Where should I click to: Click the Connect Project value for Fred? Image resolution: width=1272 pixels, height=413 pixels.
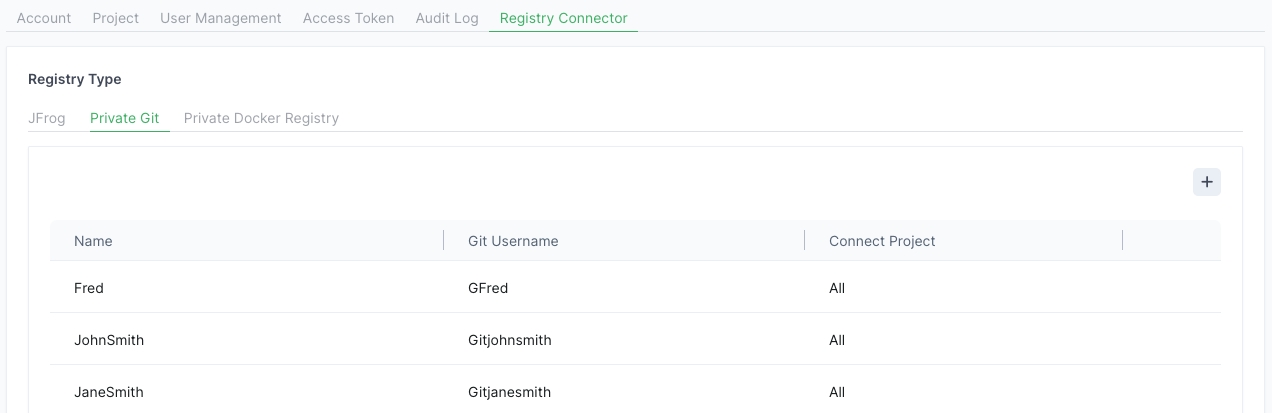[837, 288]
